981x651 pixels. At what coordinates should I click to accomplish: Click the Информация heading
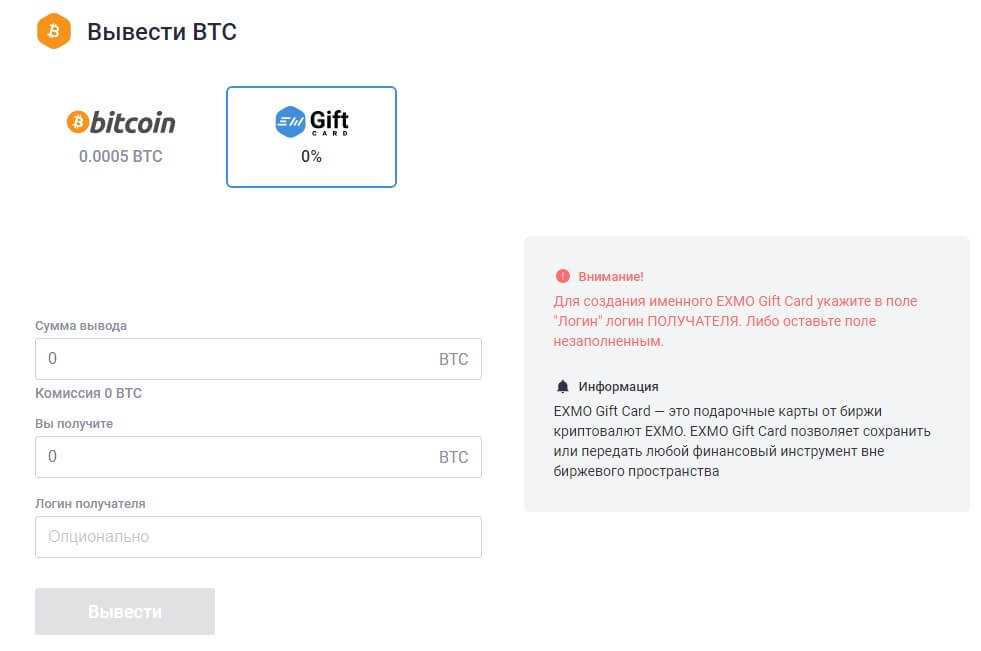pos(618,386)
